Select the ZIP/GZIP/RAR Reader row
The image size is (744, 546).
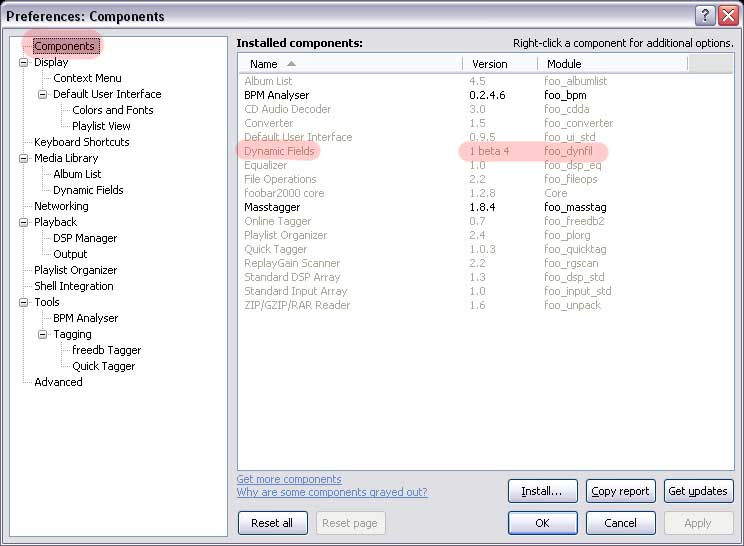(x=485, y=305)
